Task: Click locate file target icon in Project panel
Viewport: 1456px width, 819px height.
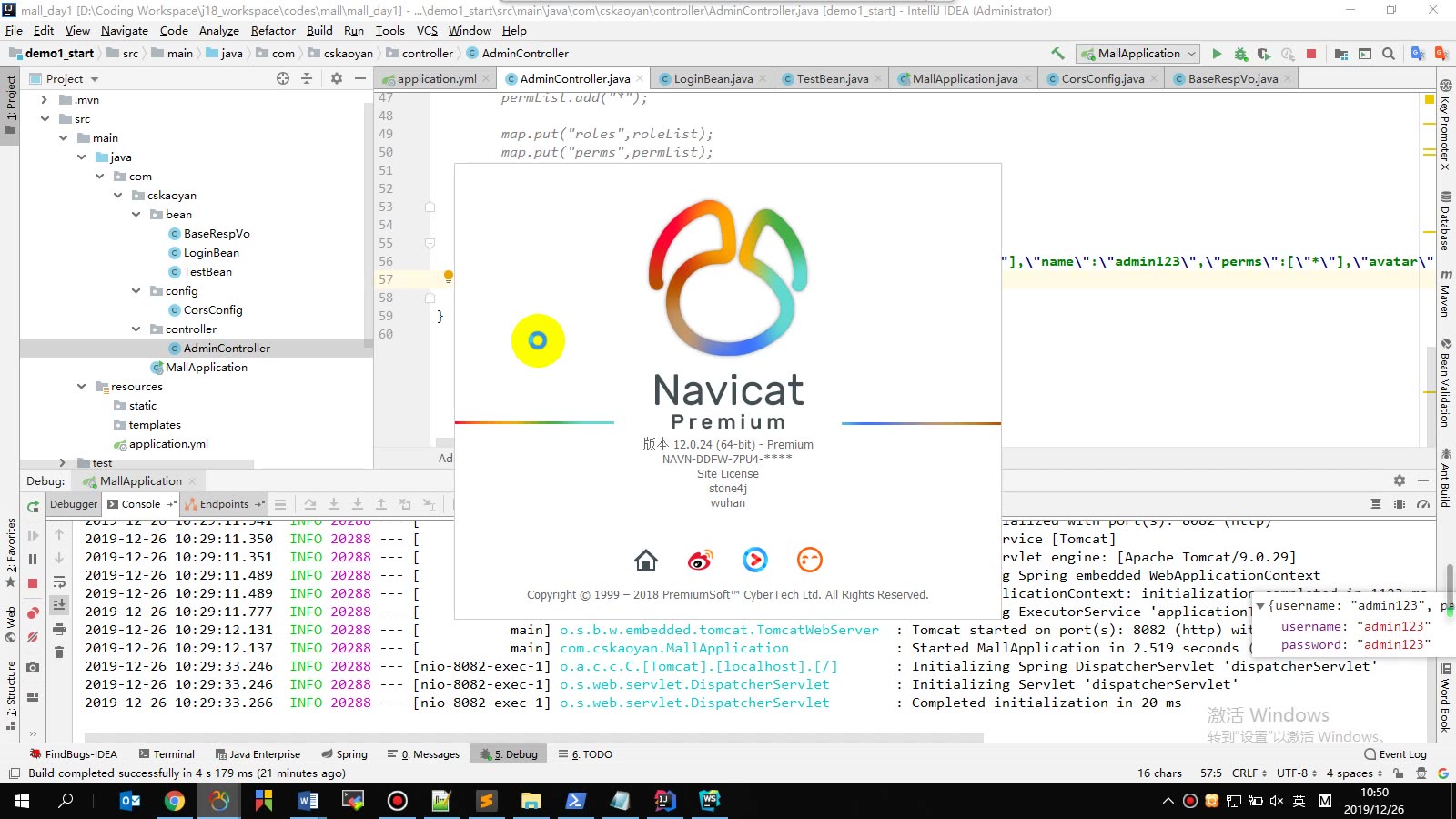Action: (283, 78)
